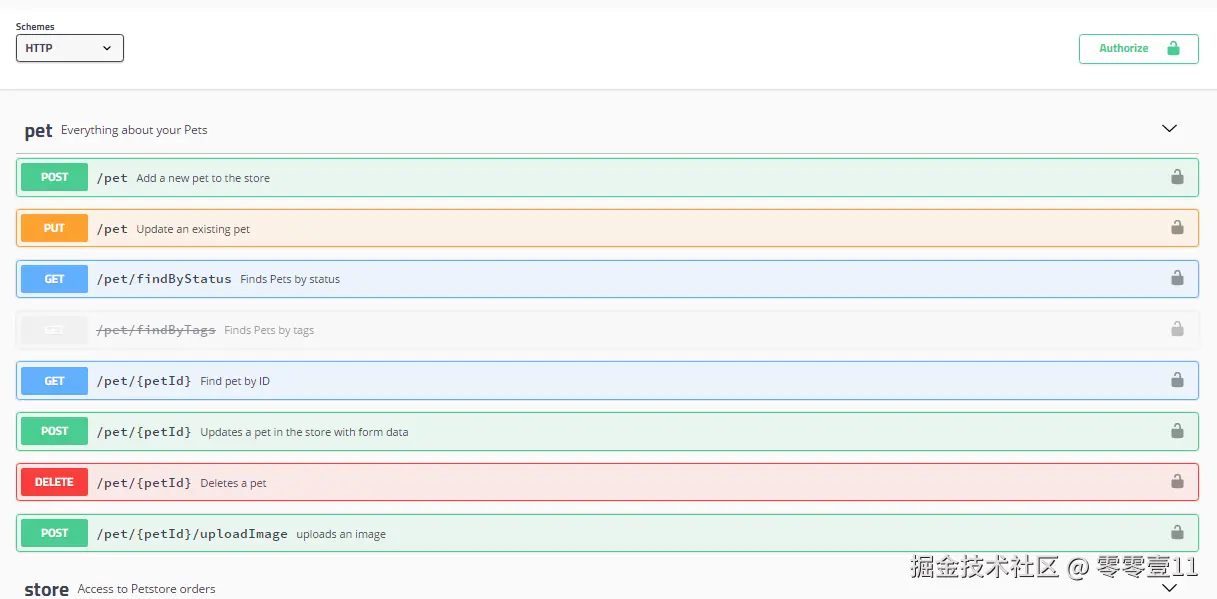Viewport: 1217px width, 599px height.
Task: Click 'Everything about your Pets' description
Action: [x=134, y=130]
